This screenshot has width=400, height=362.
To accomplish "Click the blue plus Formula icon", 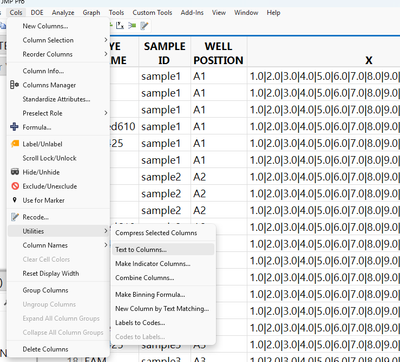I will pyautogui.click(x=15, y=127).
